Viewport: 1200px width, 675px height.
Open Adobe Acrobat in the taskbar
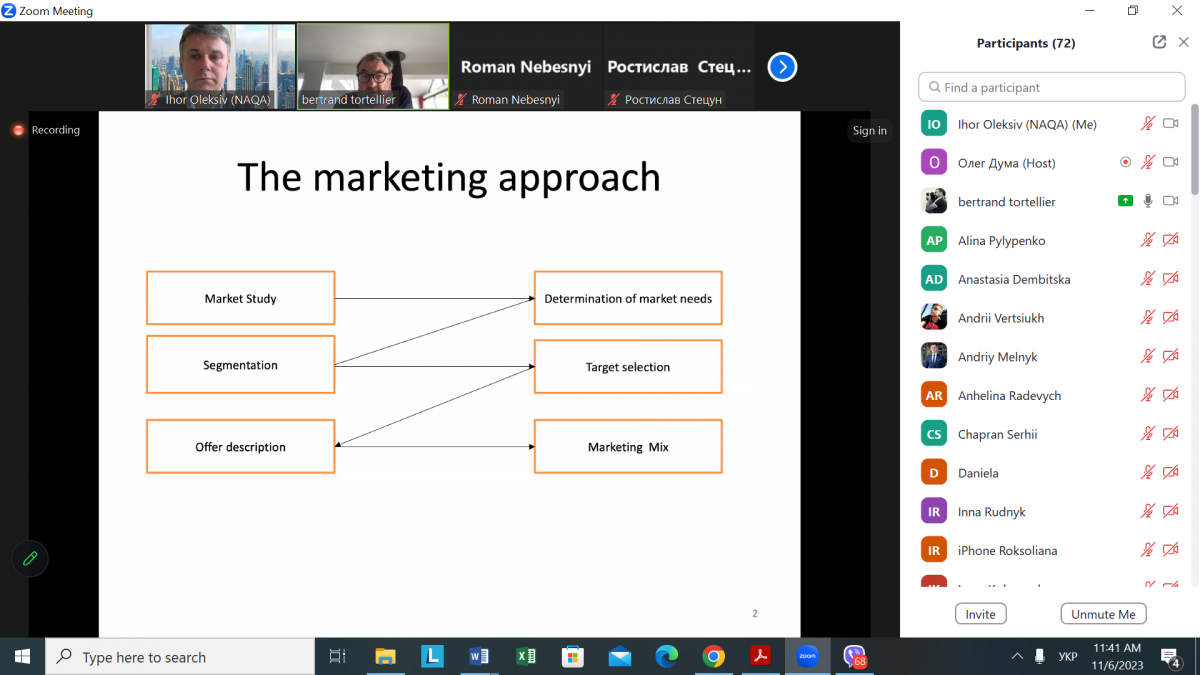(760, 656)
